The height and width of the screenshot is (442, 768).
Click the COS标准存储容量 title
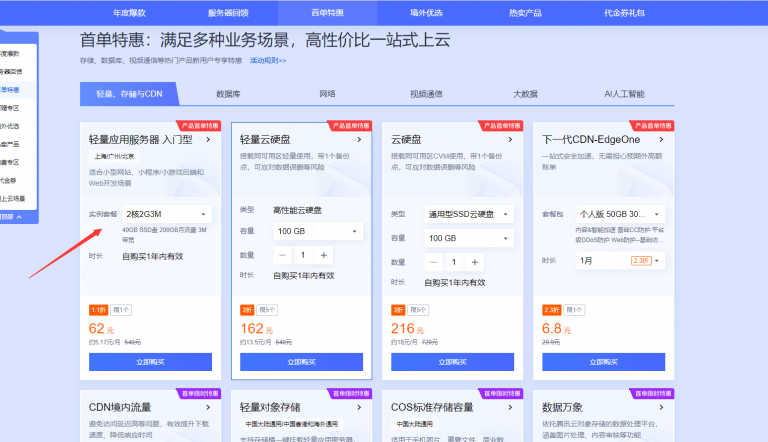(432, 407)
